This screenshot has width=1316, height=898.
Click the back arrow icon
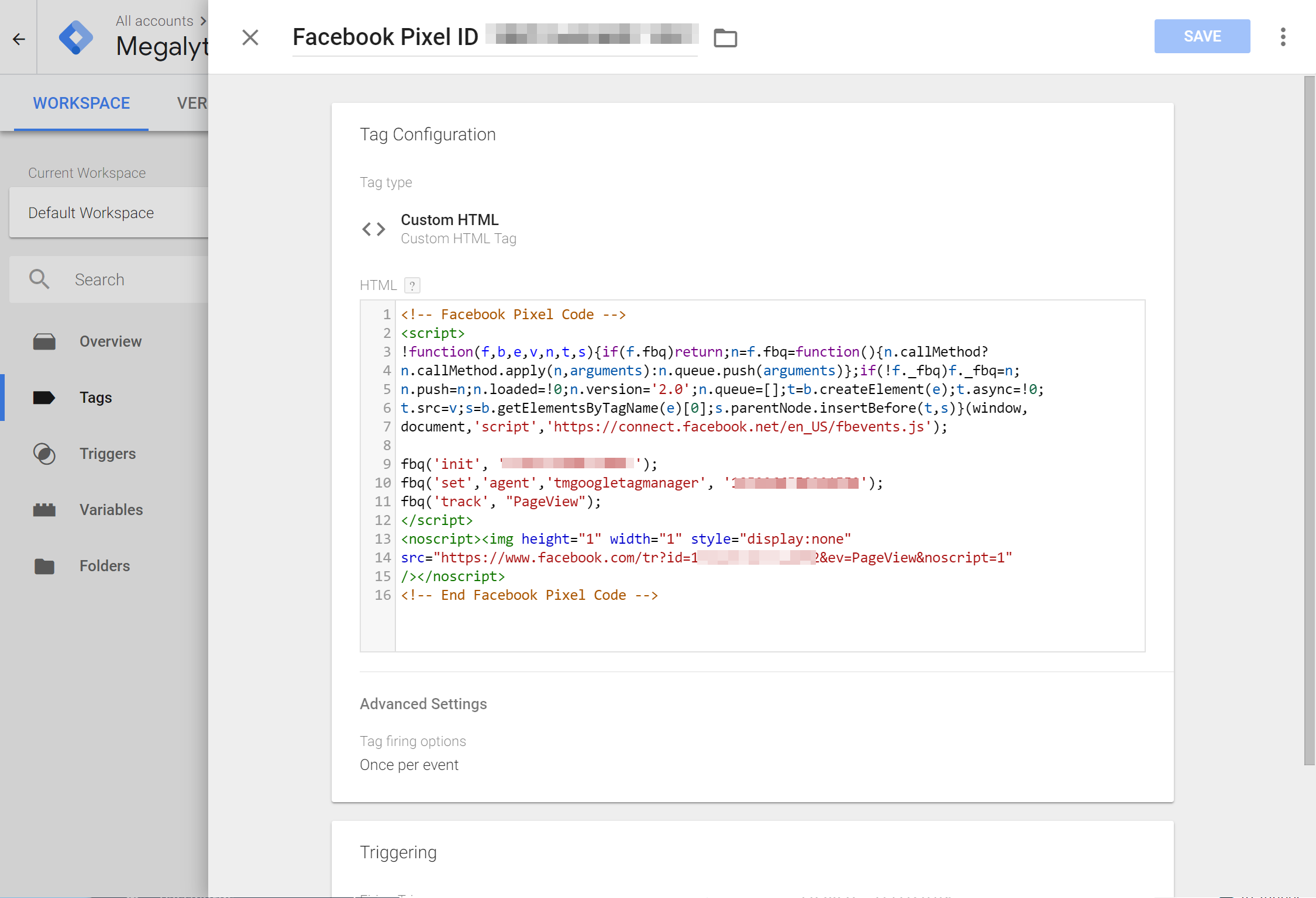click(x=19, y=39)
